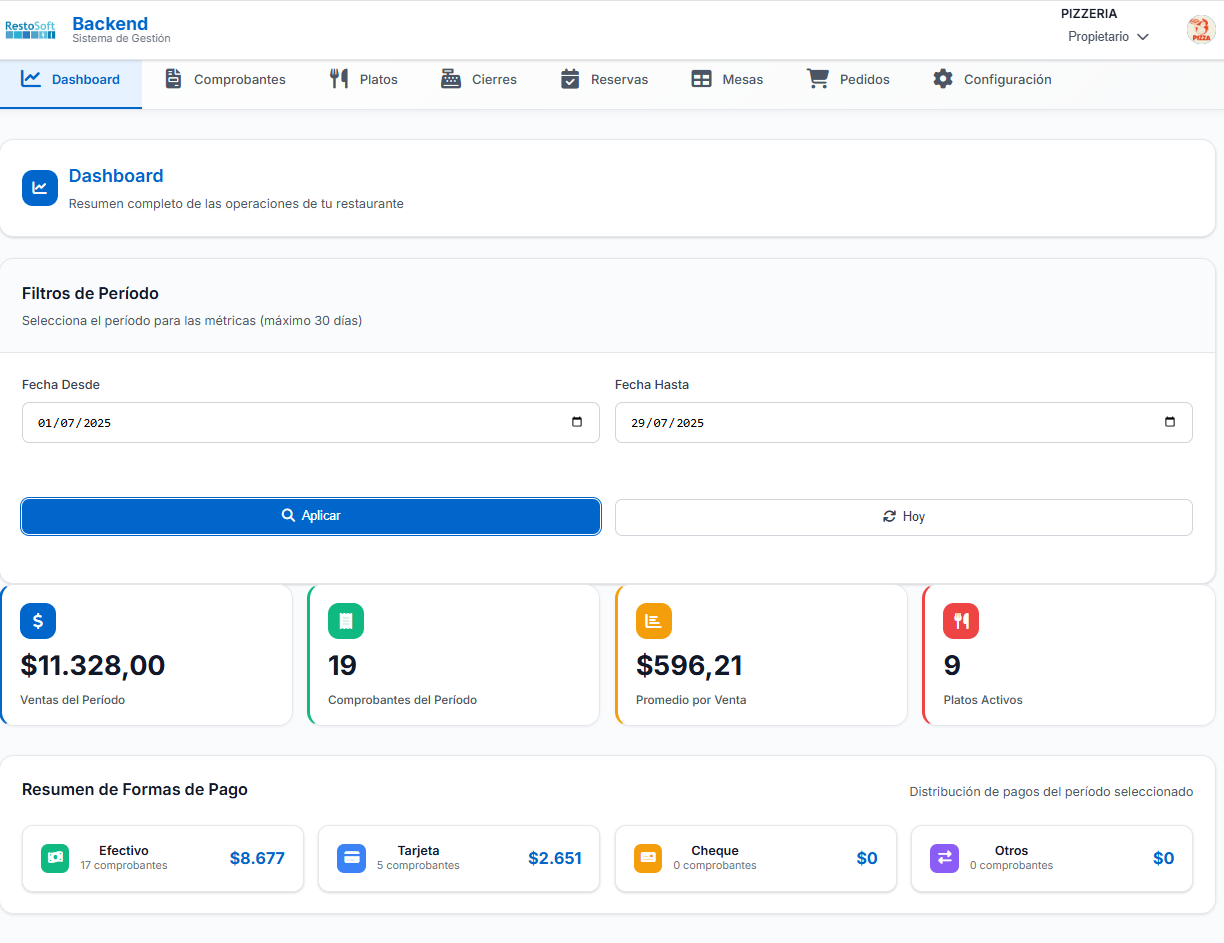Click the refresh icon on Hoy
The width and height of the screenshot is (1224, 943).
(x=889, y=517)
